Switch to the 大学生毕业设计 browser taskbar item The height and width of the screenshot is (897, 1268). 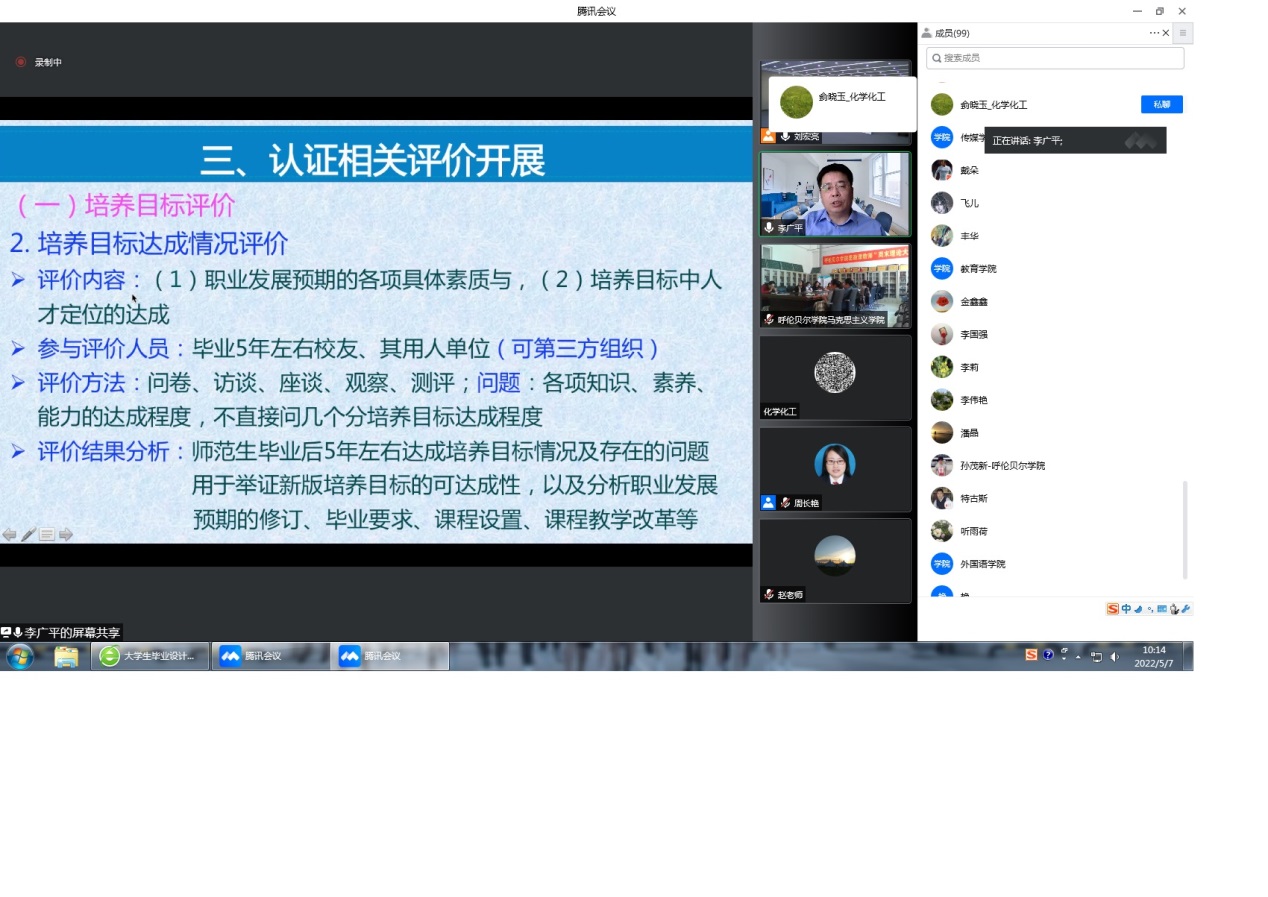tap(150, 656)
